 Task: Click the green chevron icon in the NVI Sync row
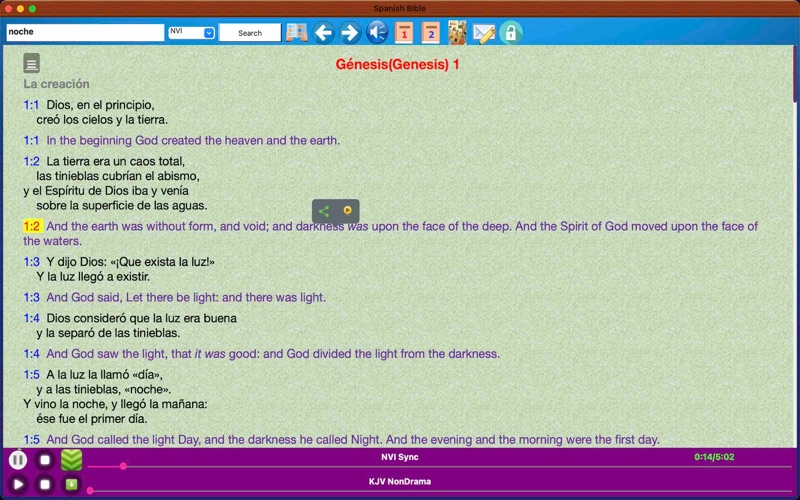(71, 460)
